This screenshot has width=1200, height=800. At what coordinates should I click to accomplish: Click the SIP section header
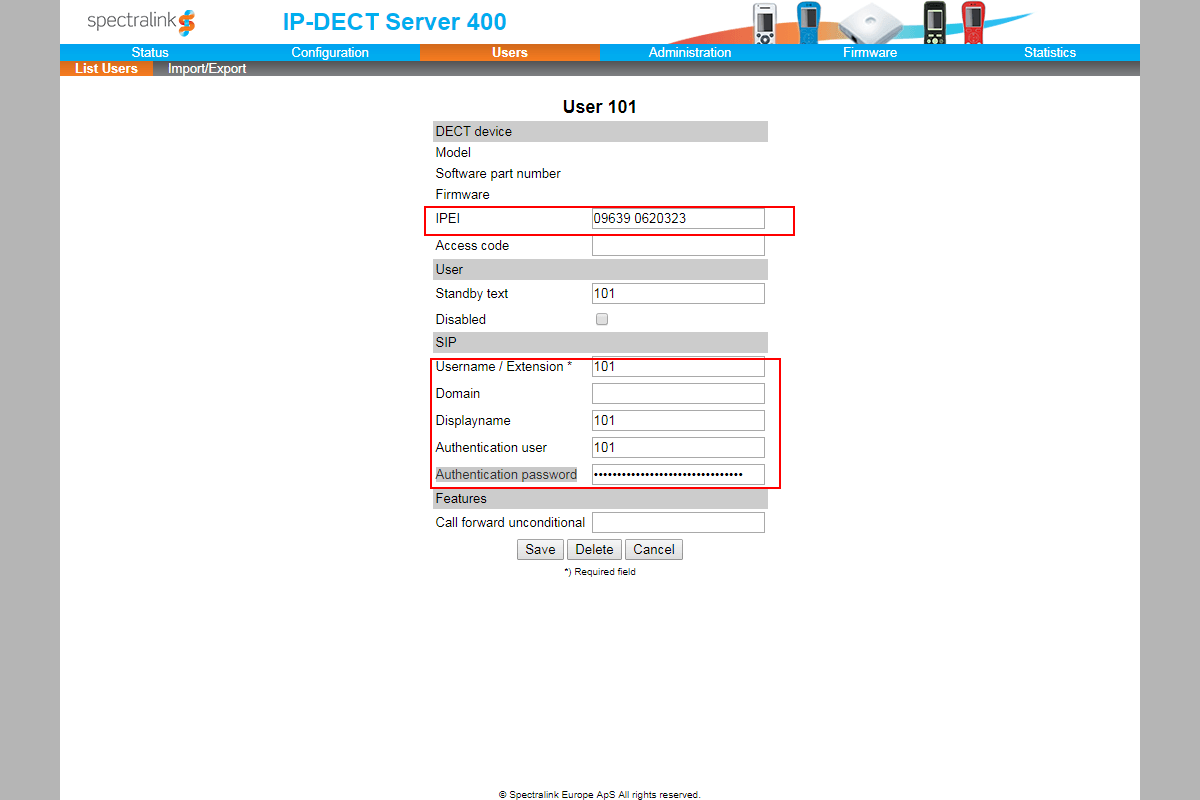(600, 342)
